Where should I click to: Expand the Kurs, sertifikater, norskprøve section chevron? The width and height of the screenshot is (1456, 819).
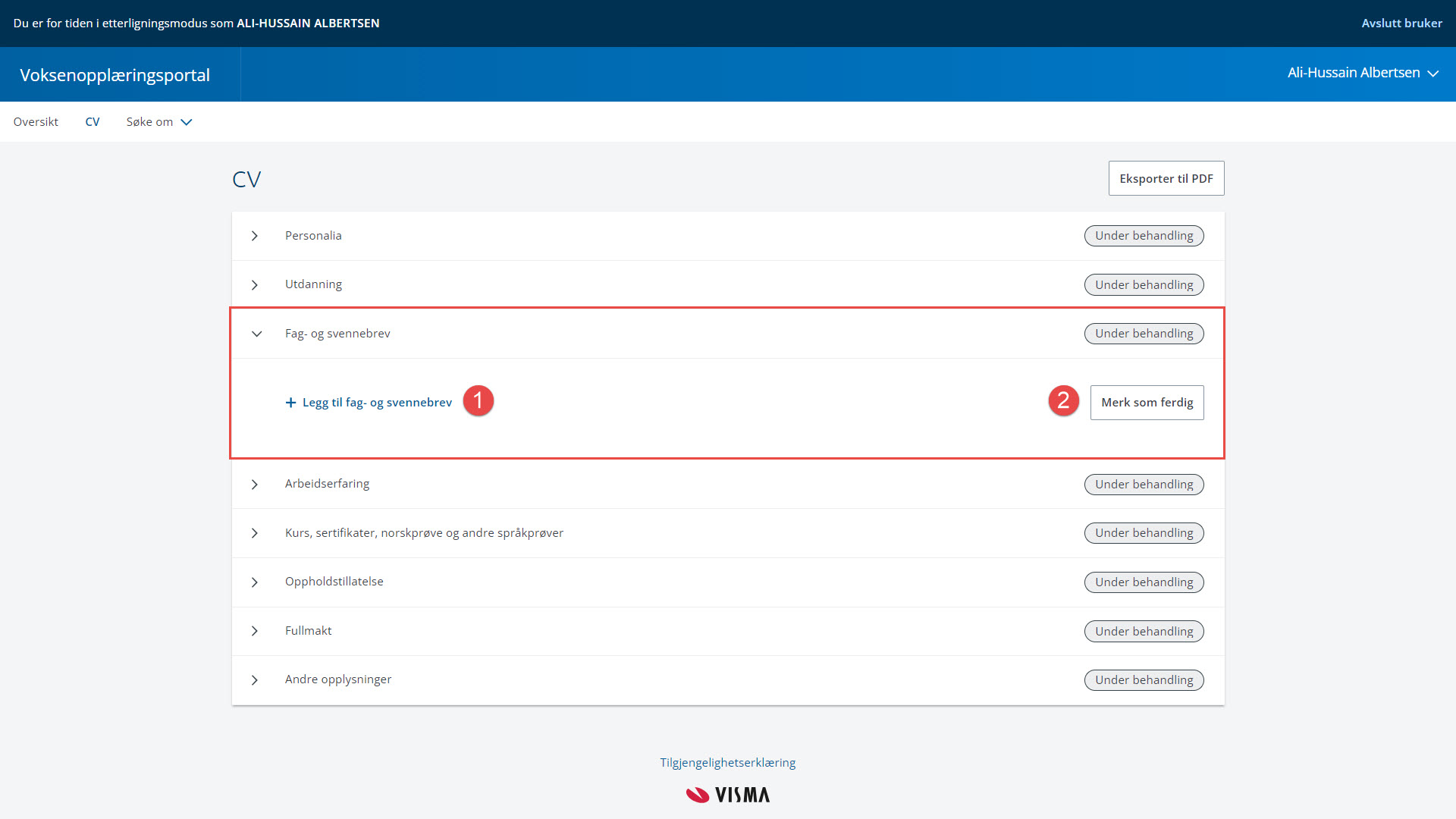pyautogui.click(x=255, y=533)
